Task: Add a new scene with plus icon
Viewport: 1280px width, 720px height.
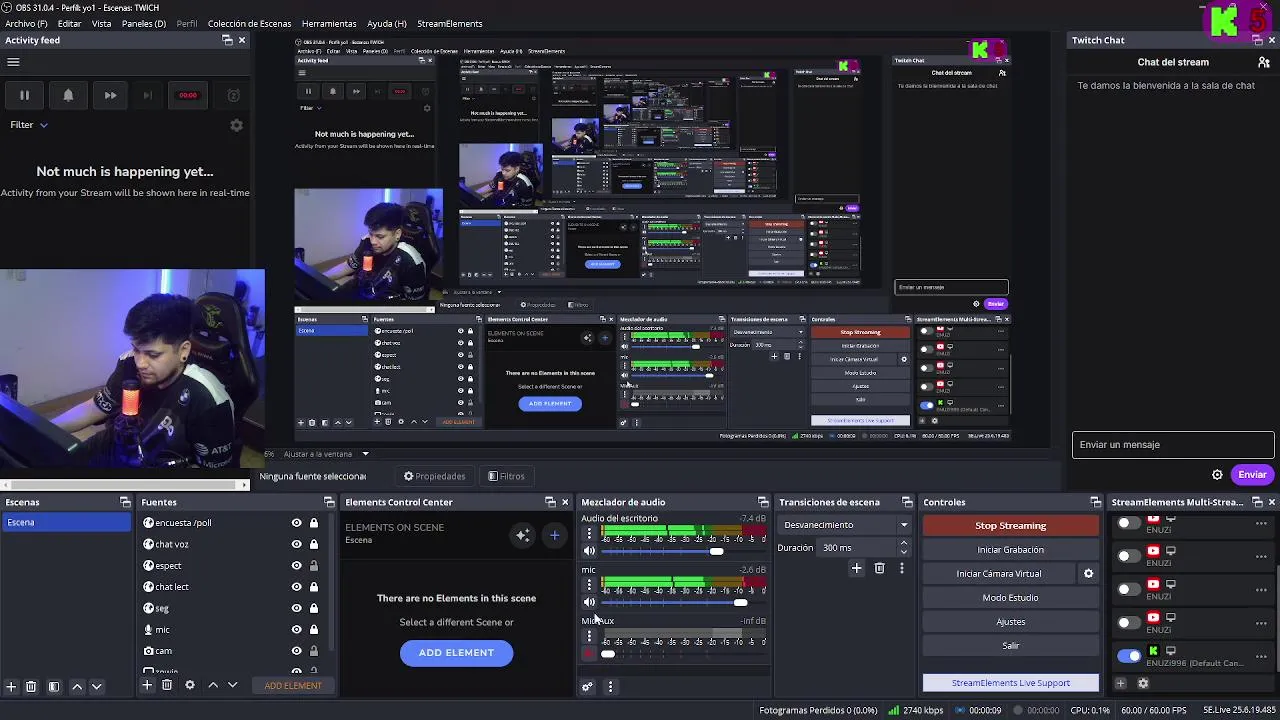Action: click(11, 686)
